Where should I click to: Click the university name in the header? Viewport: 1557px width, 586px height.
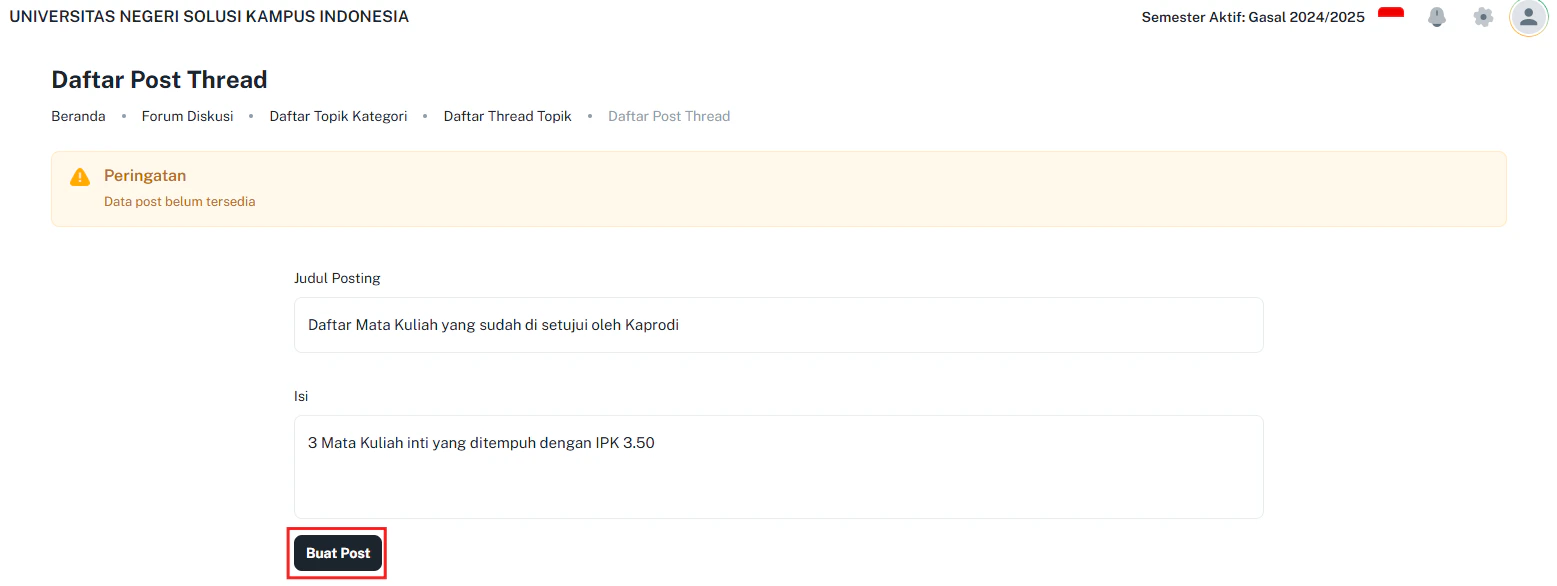point(209,16)
